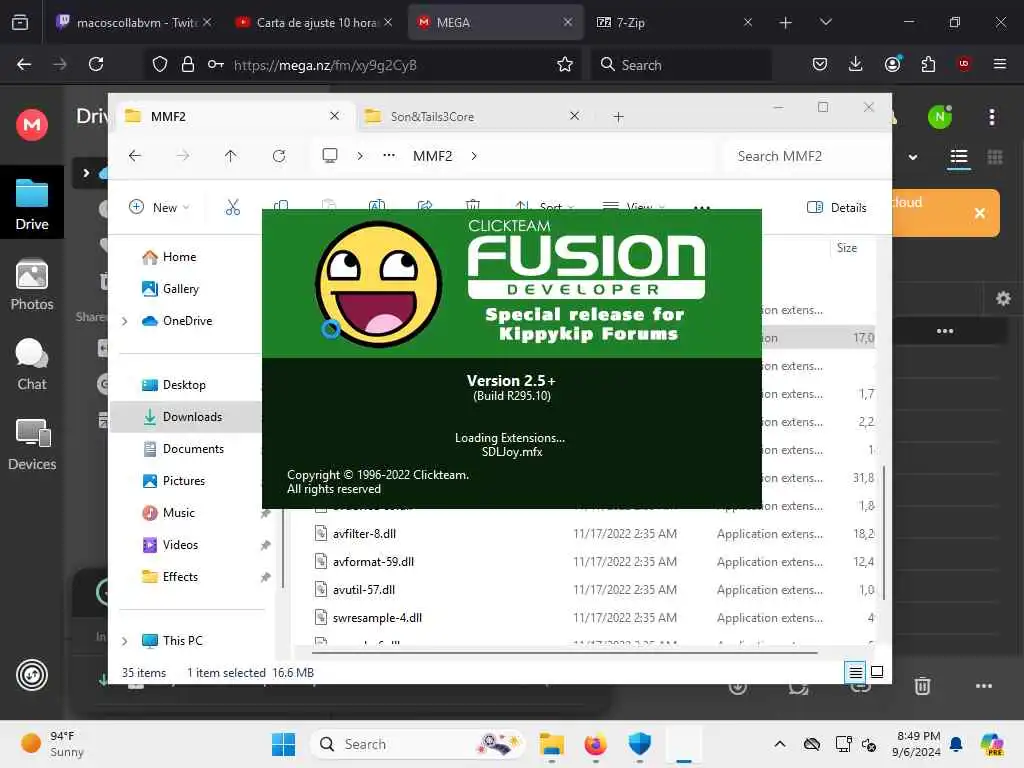Screen dimensions: 1024x768
Task: Switch MEGA to list view
Action: [x=958, y=157]
